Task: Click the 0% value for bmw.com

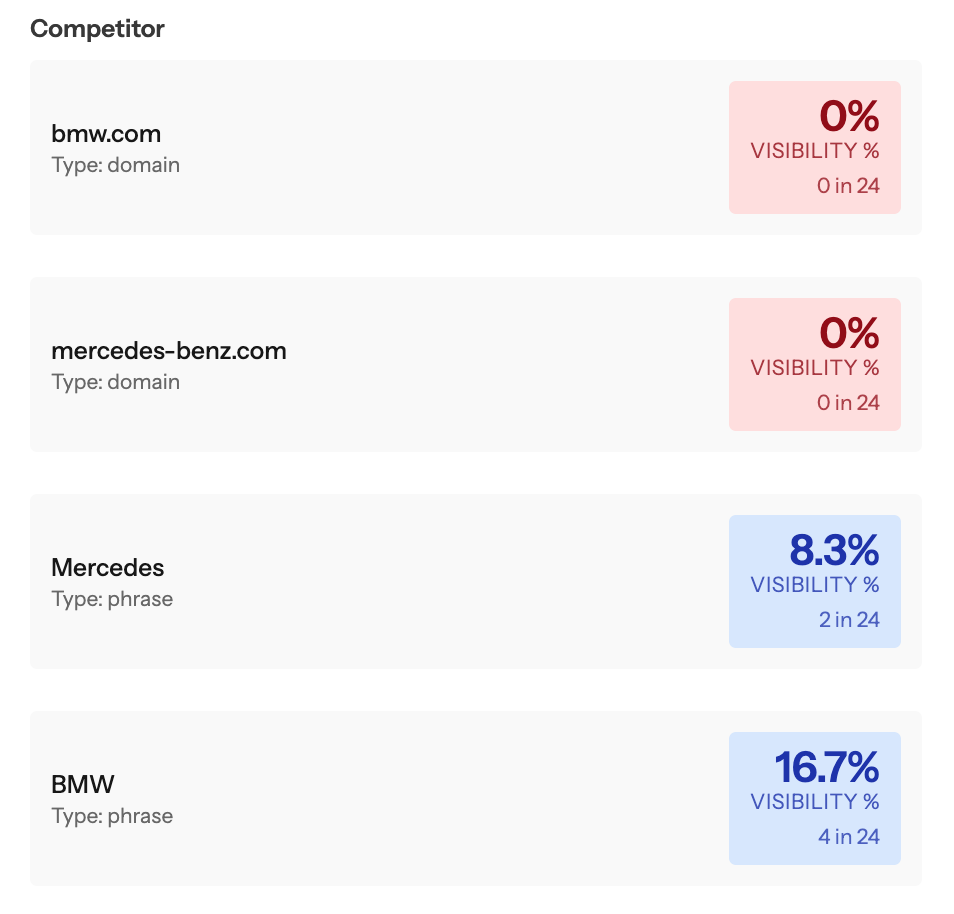Action: point(849,117)
